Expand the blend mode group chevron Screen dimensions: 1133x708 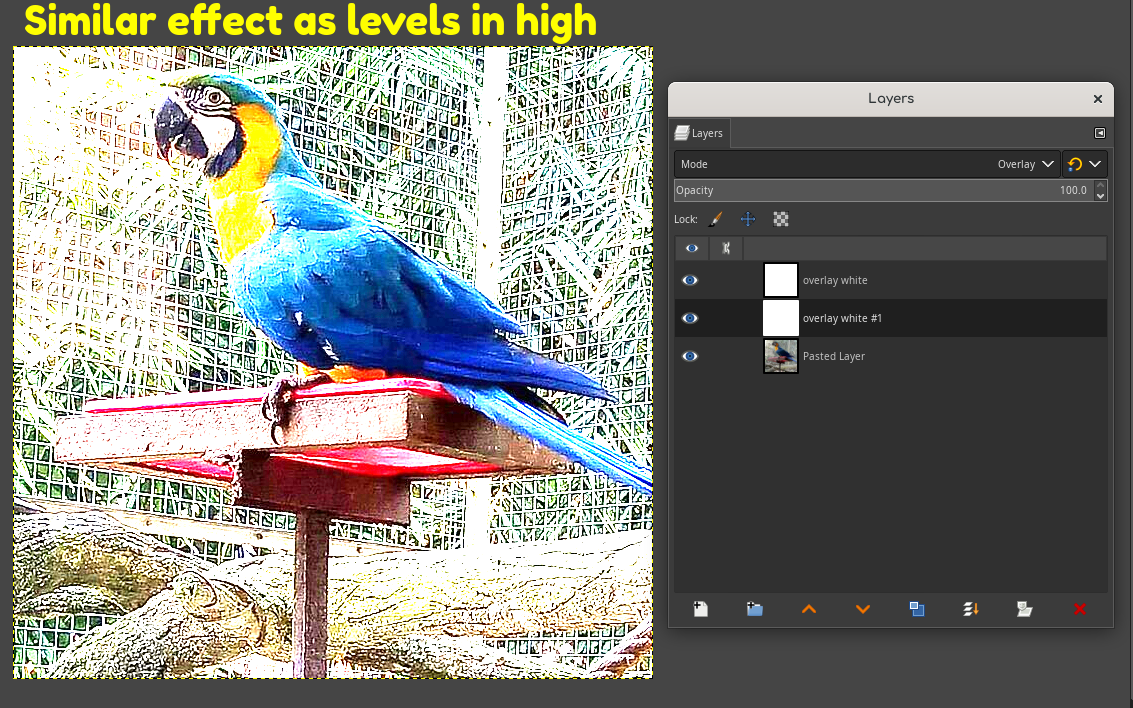pyautogui.click(x=1095, y=164)
